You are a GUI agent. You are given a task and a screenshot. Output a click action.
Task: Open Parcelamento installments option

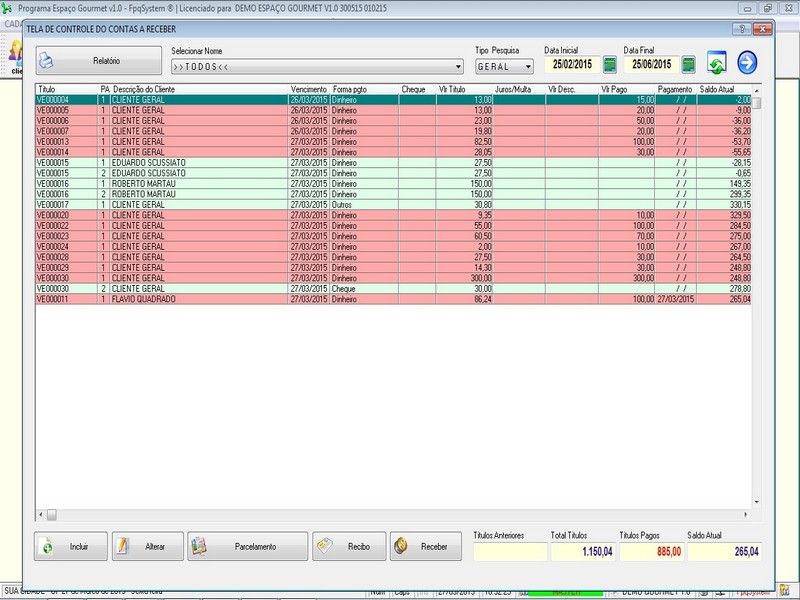tap(247, 546)
